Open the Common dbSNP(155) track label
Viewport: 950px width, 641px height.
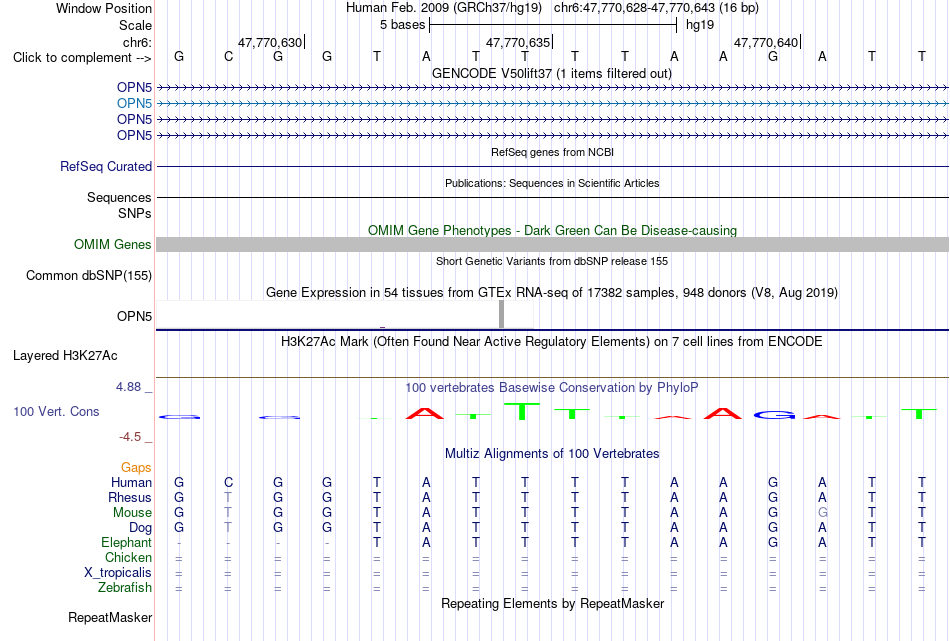tap(89, 275)
